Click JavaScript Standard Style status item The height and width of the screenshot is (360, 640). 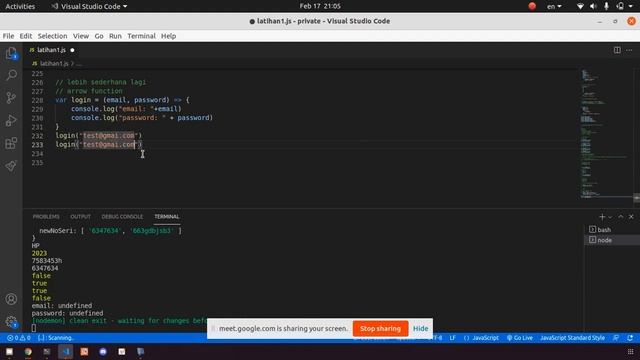(572, 338)
